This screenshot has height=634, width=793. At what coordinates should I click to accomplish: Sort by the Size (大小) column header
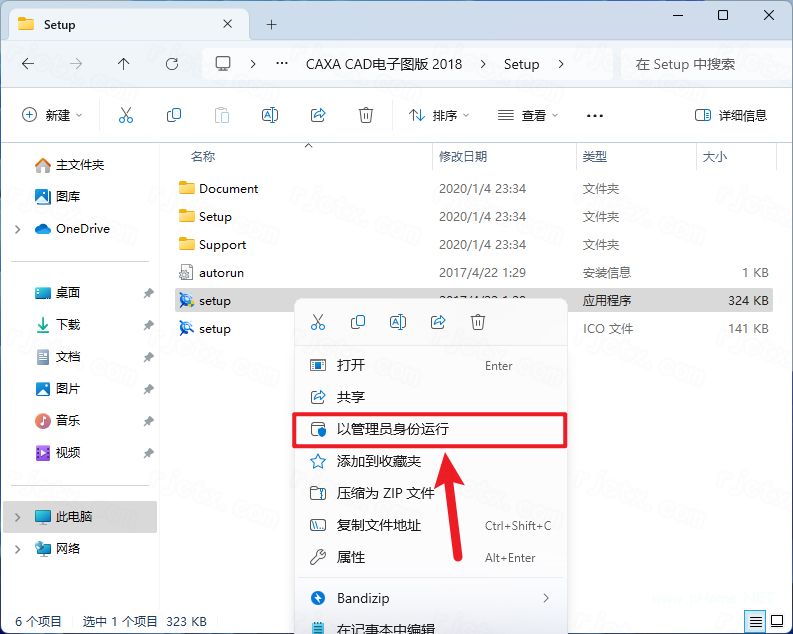click(715, 157)
